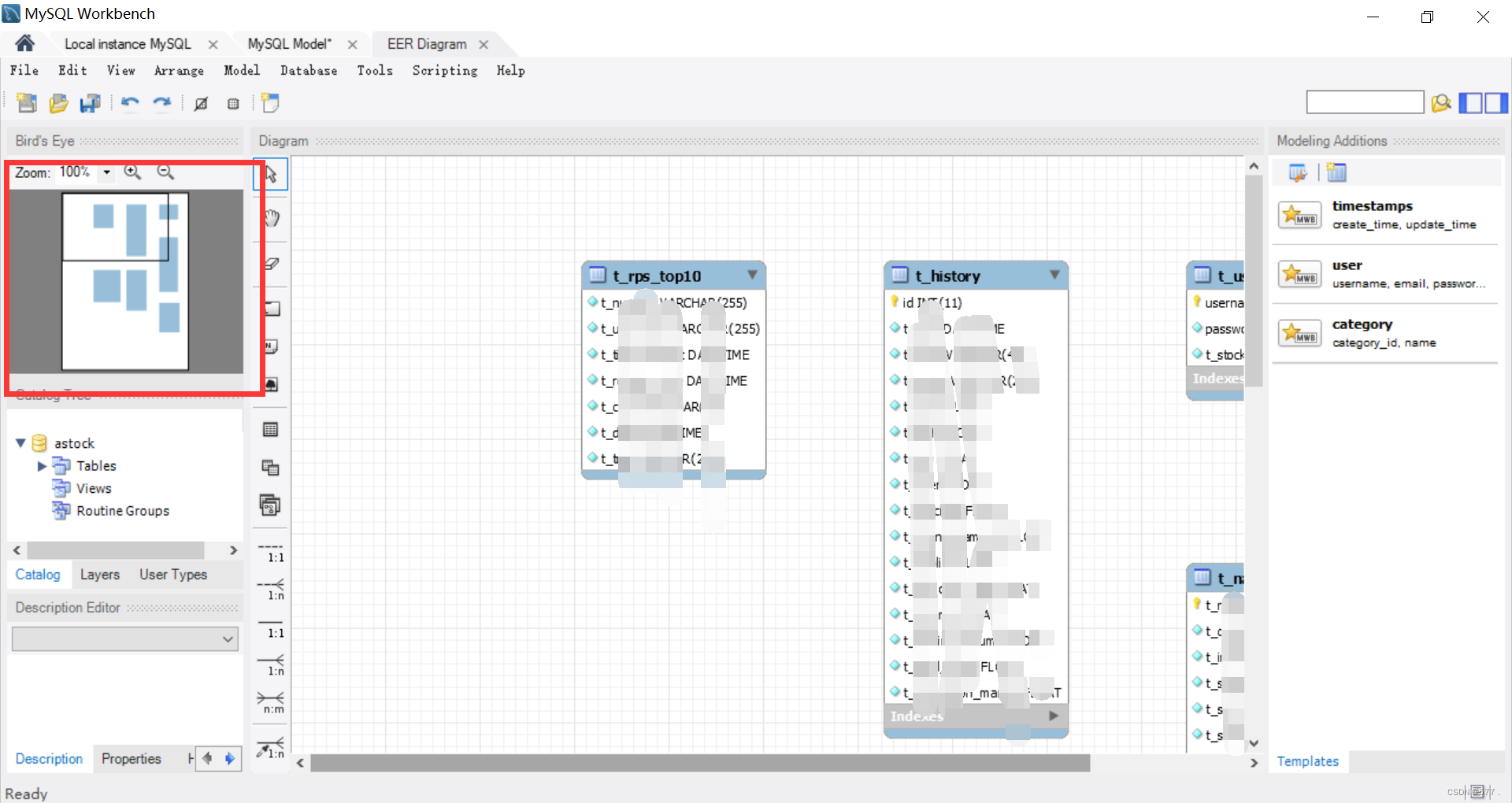The image size is (1512, 803).
Task: Open template editor icon in Modeling Additions
Action: [x=1298, y=172]
